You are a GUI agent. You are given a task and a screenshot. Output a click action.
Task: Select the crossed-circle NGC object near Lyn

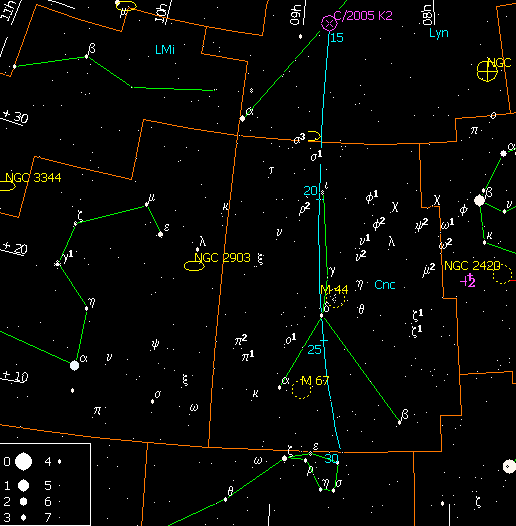[x=487, y=71]
